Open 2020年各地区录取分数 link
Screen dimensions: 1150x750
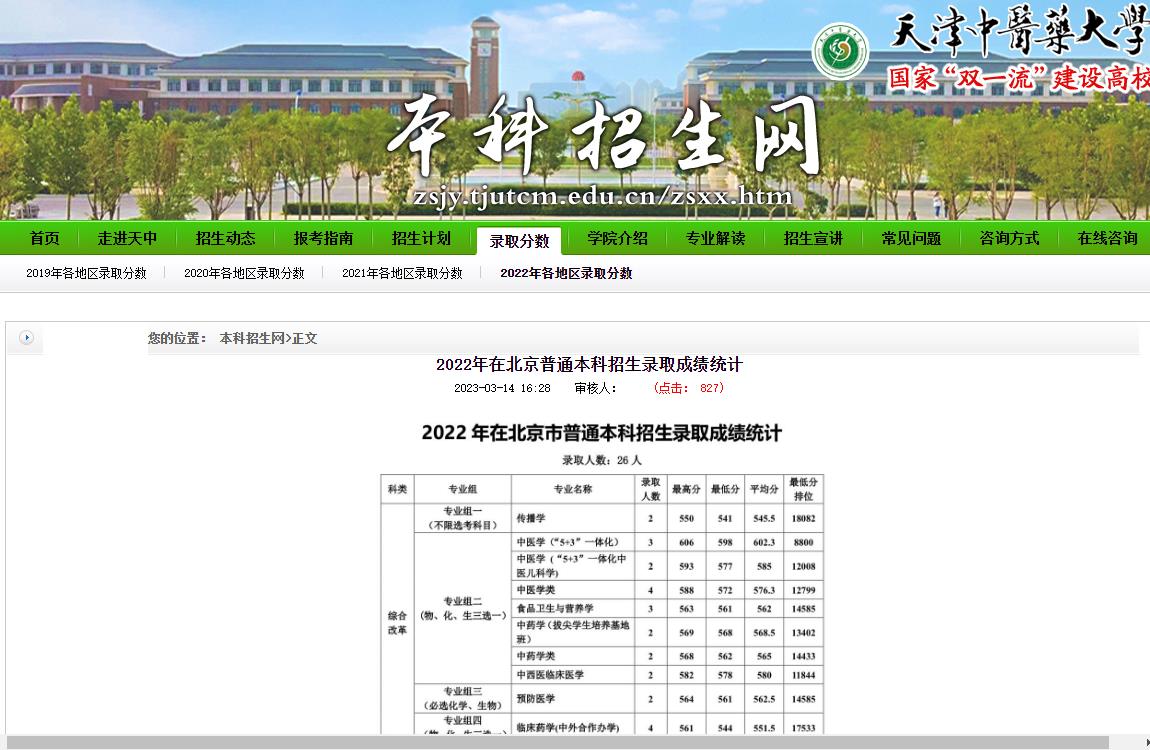pyautogui.click(x=244, y=273)
